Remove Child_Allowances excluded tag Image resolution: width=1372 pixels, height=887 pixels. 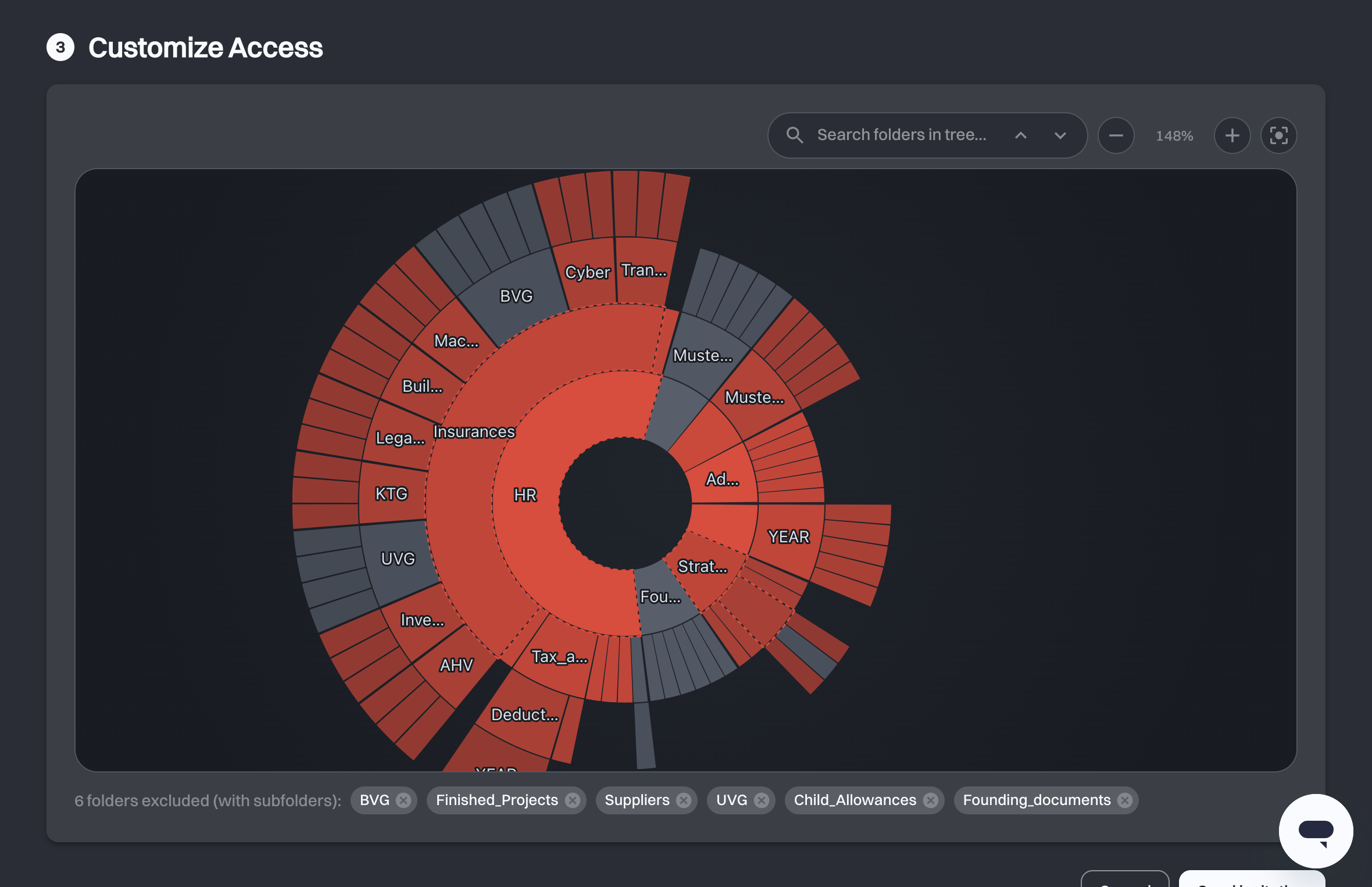pyautogui.click(x=931, y=800)
